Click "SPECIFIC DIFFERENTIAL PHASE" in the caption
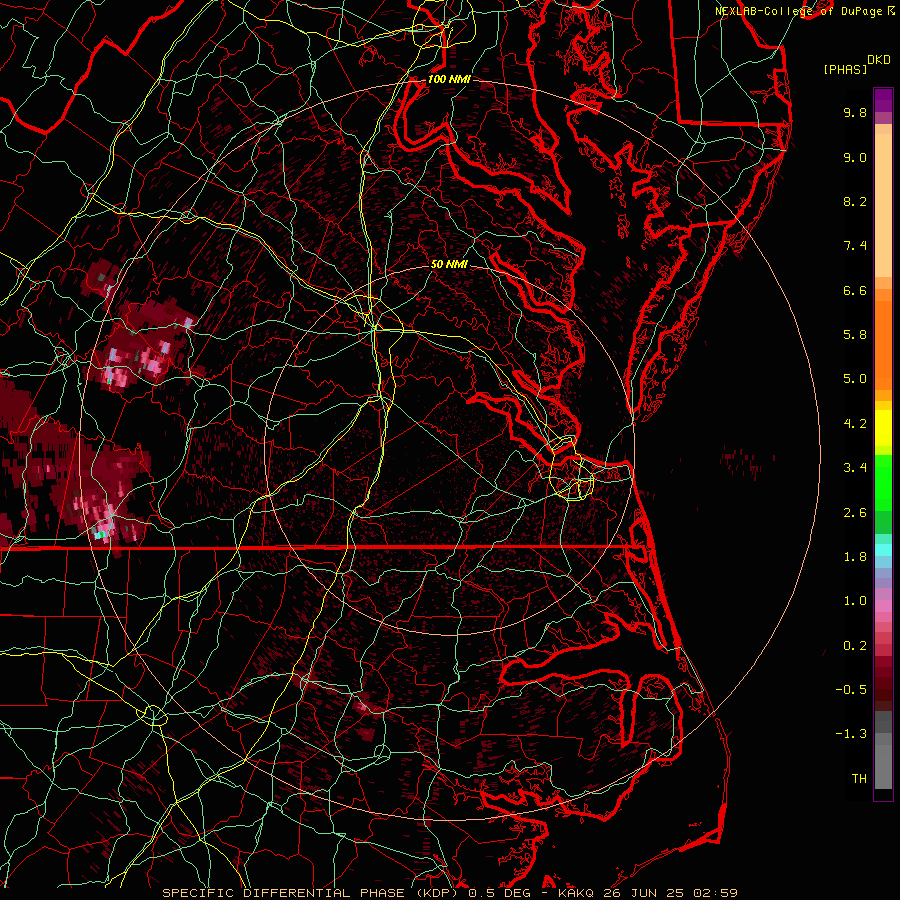The width and height of the screenshot is (900, 900). click(x=284, y=893)
